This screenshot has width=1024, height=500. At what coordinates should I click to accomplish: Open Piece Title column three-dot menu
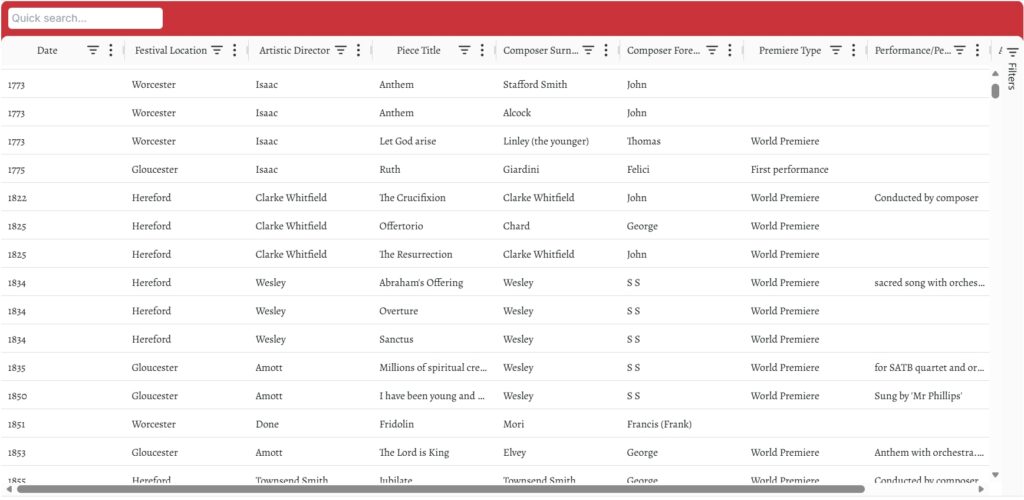coord(482,50)
